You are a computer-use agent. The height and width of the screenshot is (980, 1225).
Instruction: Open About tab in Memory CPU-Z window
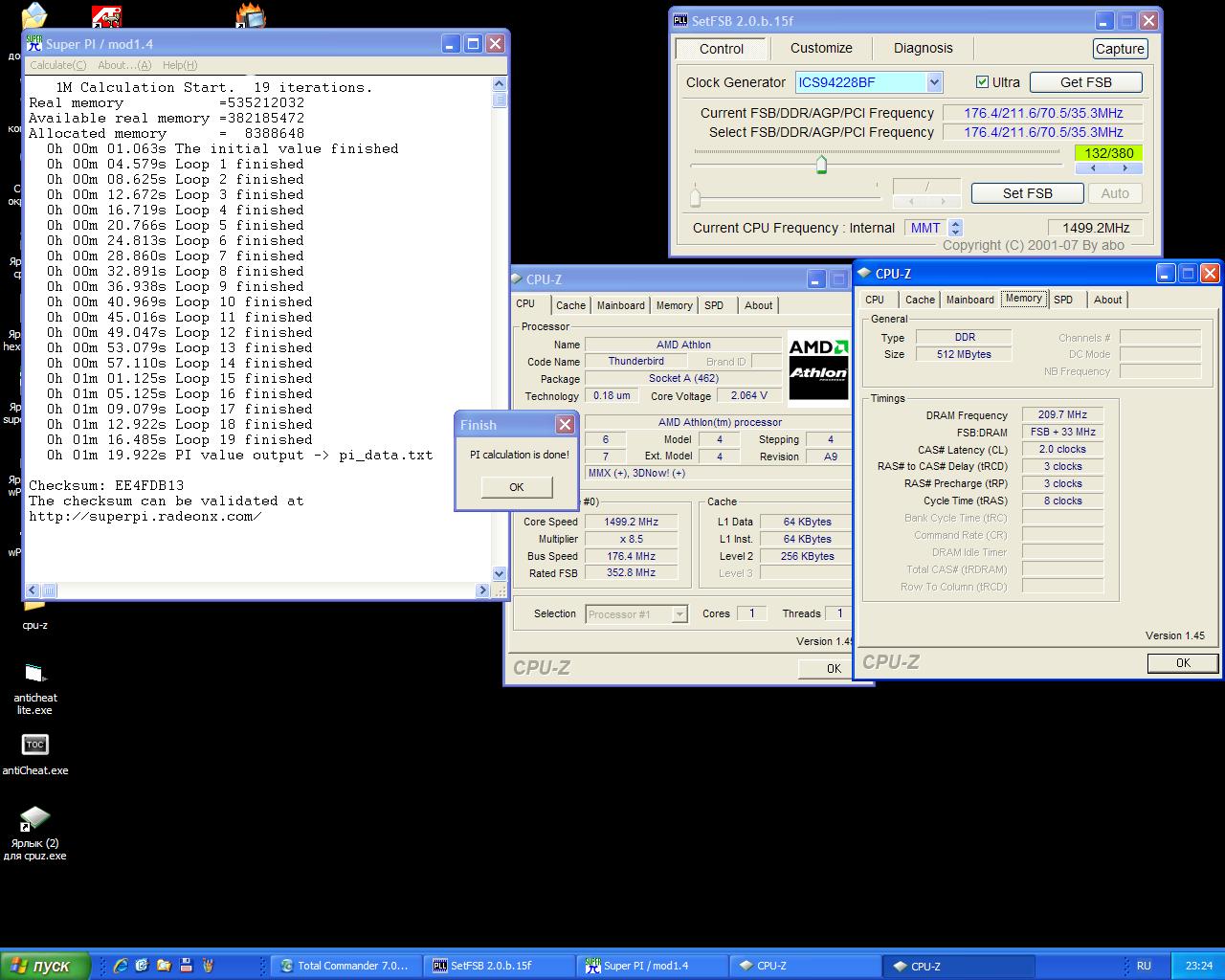pyautogui.click(x=1107, y=300)
